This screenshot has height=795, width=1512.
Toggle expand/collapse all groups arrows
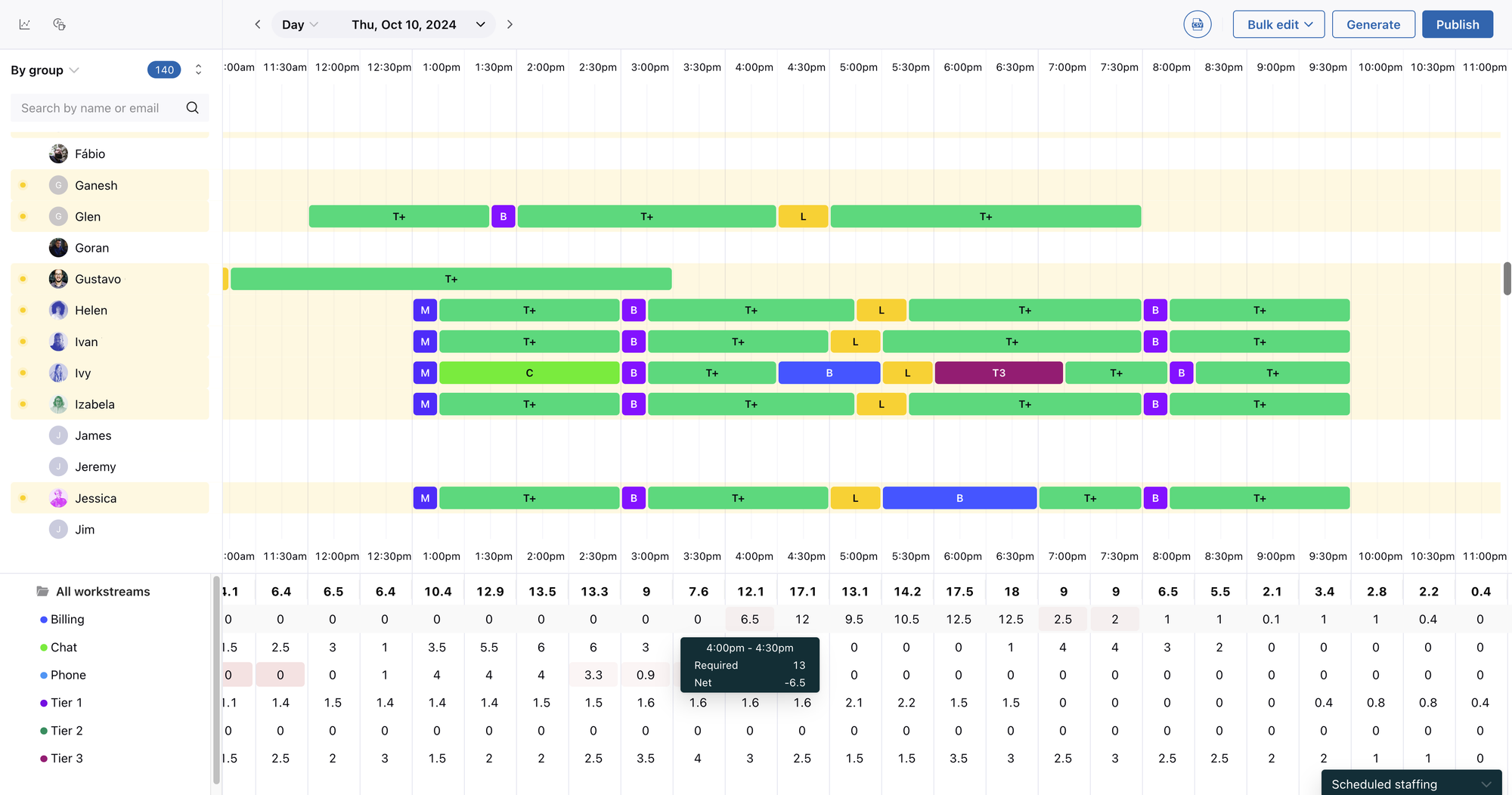click(198, 70)
